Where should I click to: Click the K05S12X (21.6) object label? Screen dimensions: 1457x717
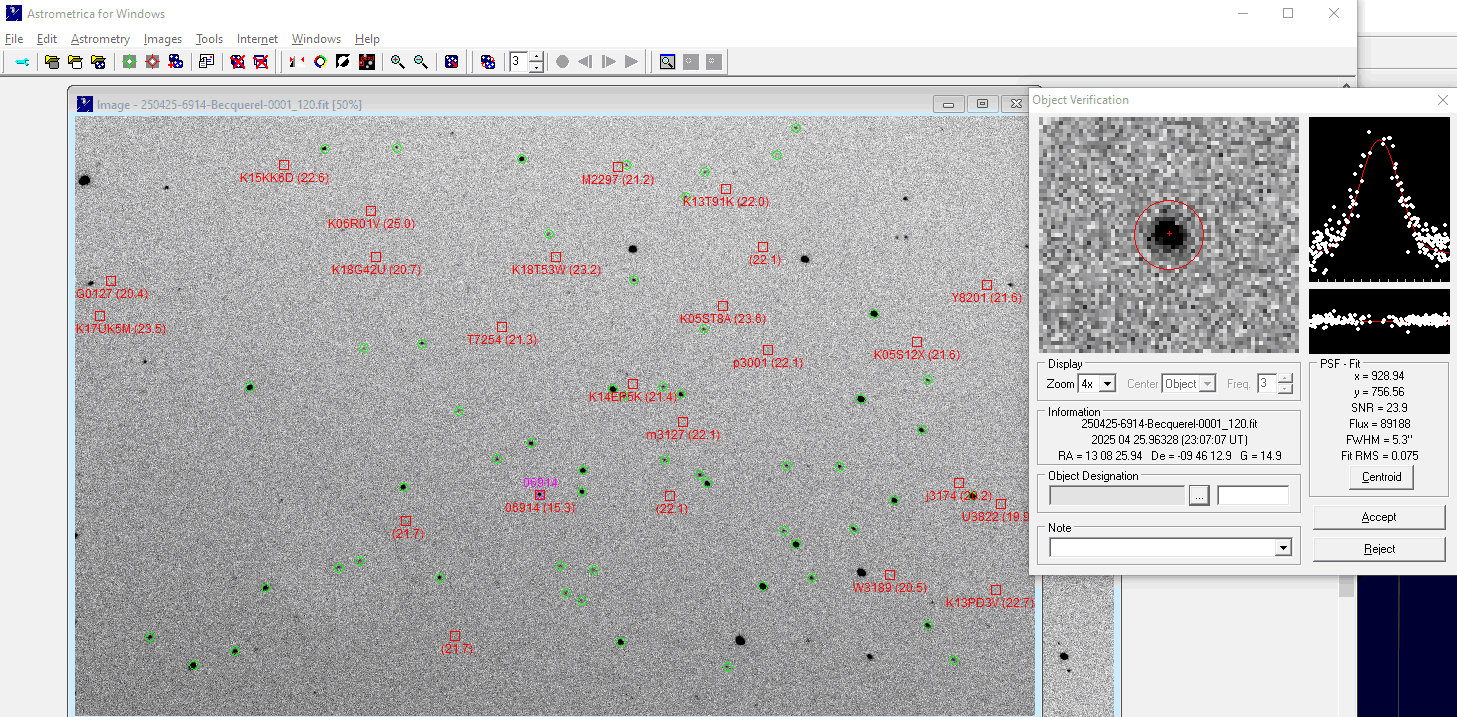(917, 355)
